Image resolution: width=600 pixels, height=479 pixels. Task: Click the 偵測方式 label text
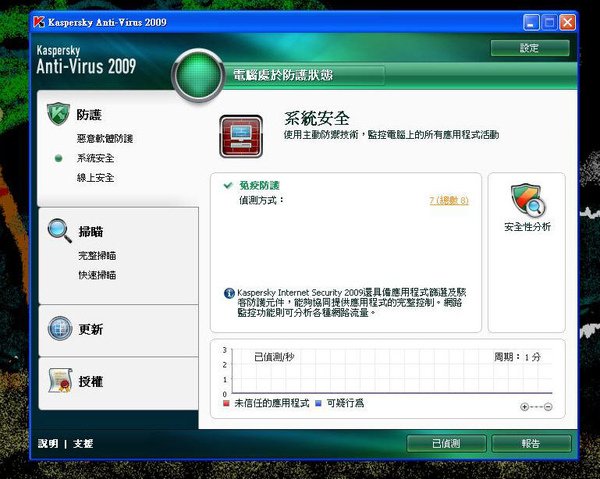point(262,200)
